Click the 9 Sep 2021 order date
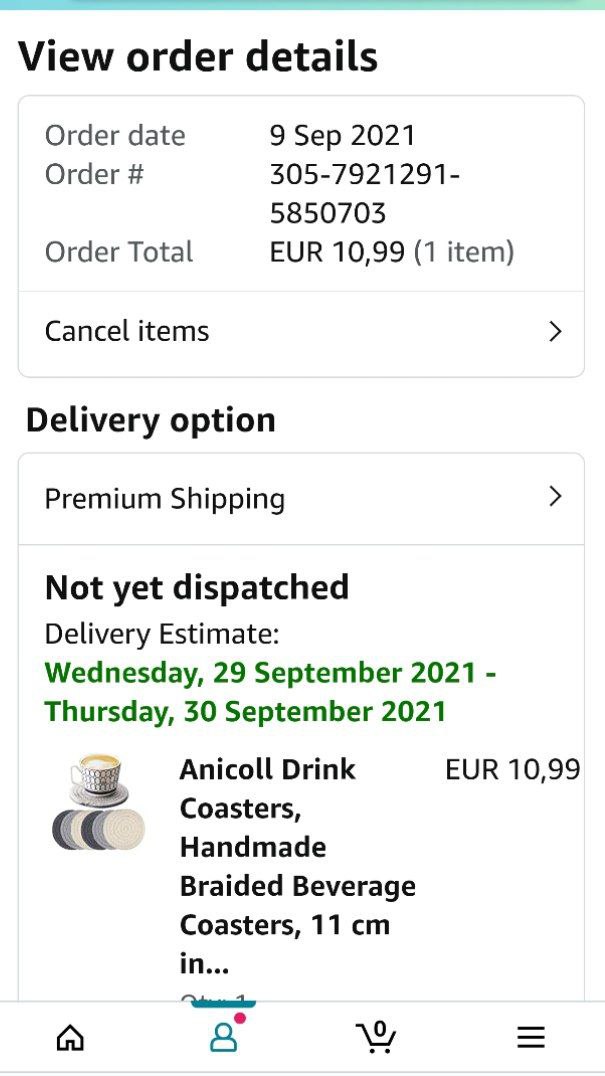Screen dimensions: 605x1076 click(x=342, y=135)
